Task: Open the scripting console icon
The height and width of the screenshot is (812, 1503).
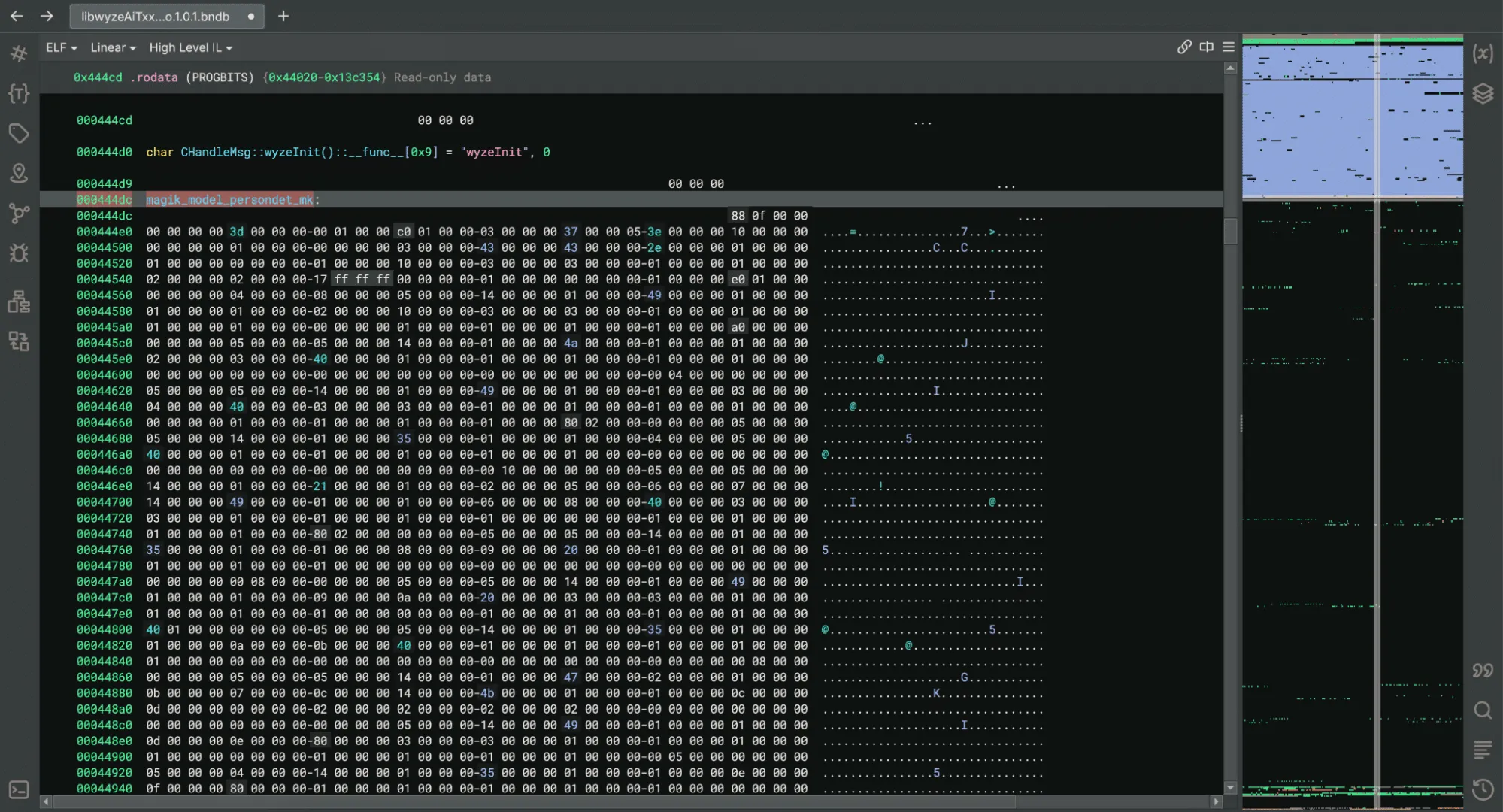Action: [19, 789]
